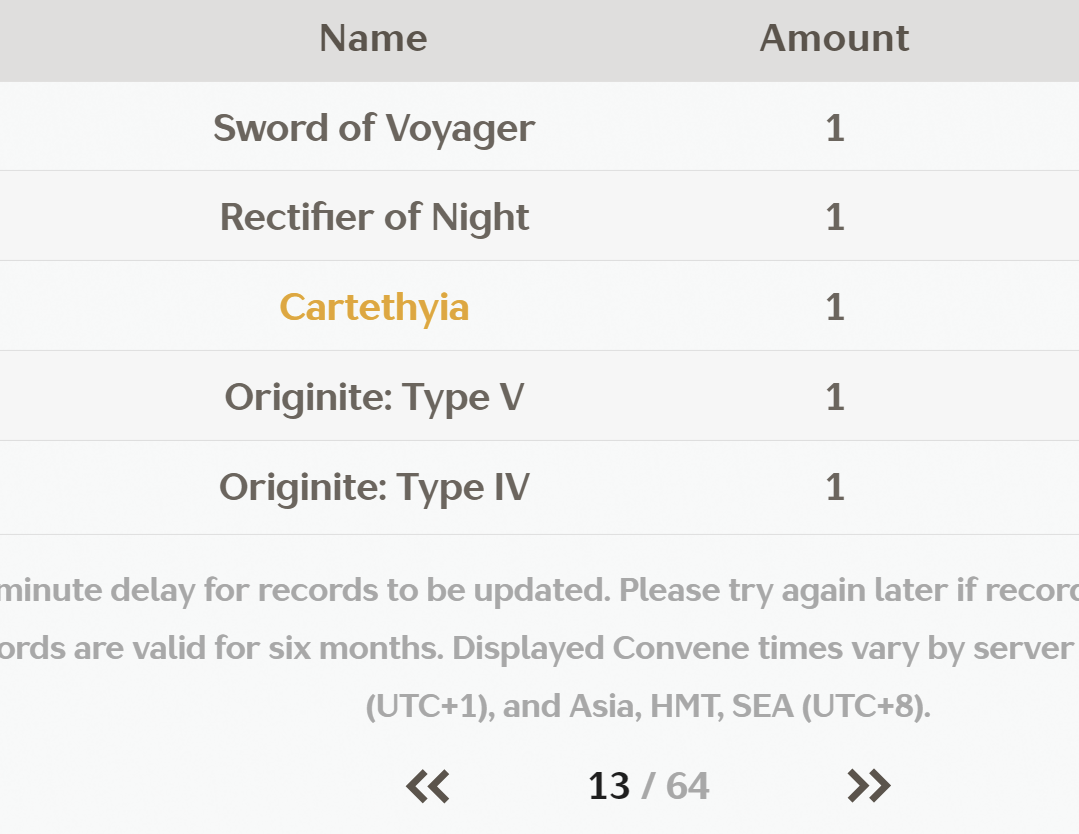
Task: Go to the next page of records
Action: [868, 786]
